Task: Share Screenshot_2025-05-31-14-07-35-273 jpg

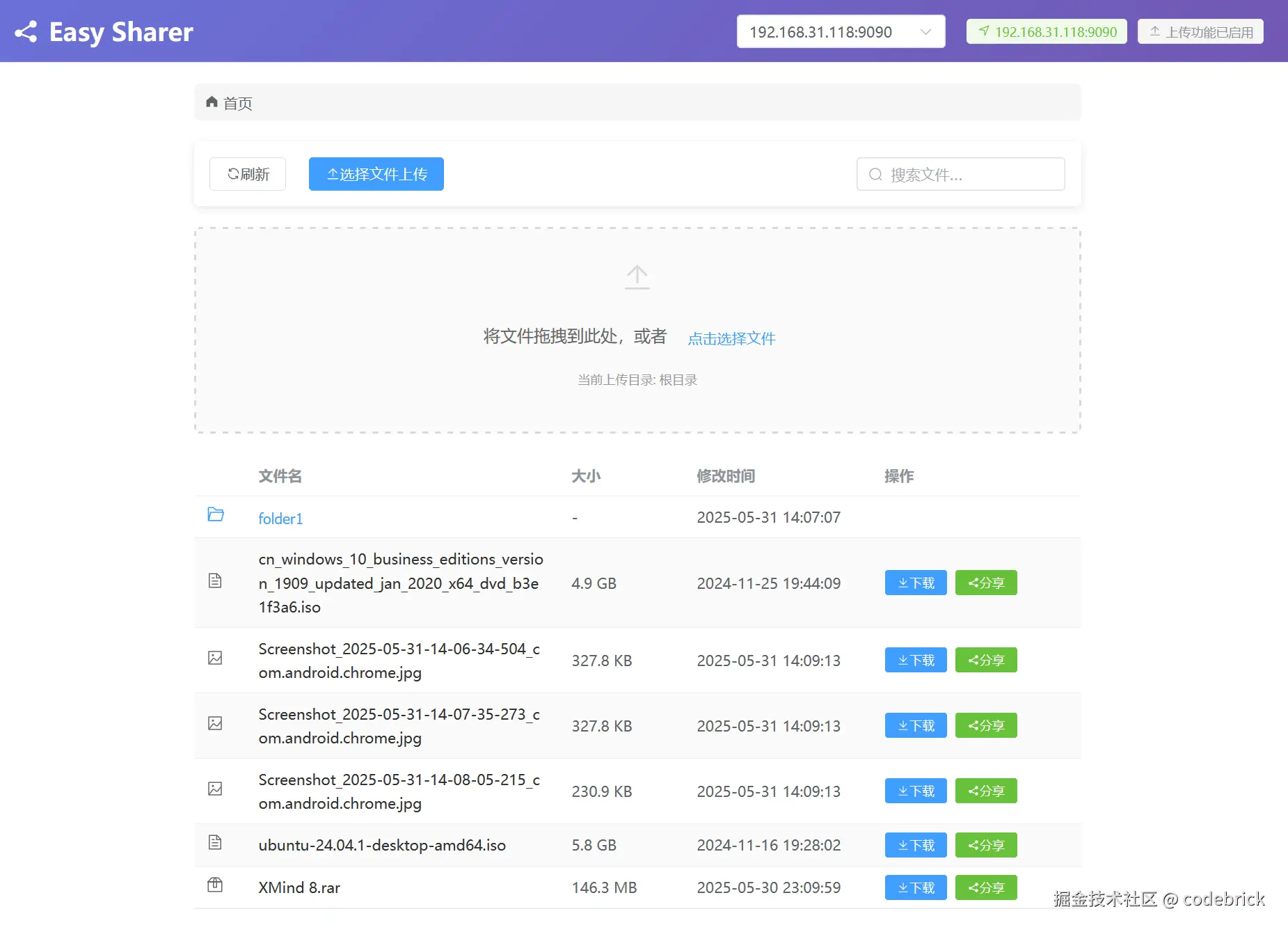Action: tap(986, 725)
